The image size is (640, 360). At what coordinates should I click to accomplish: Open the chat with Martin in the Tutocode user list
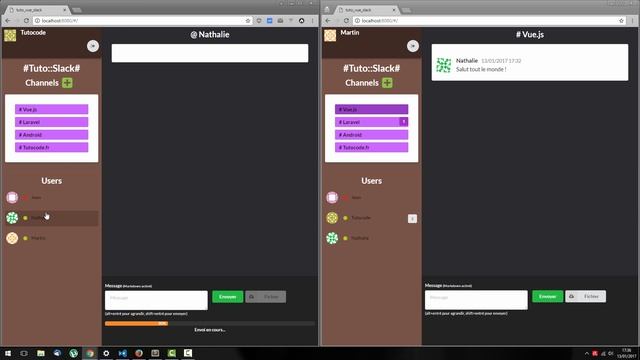(51, 238)
